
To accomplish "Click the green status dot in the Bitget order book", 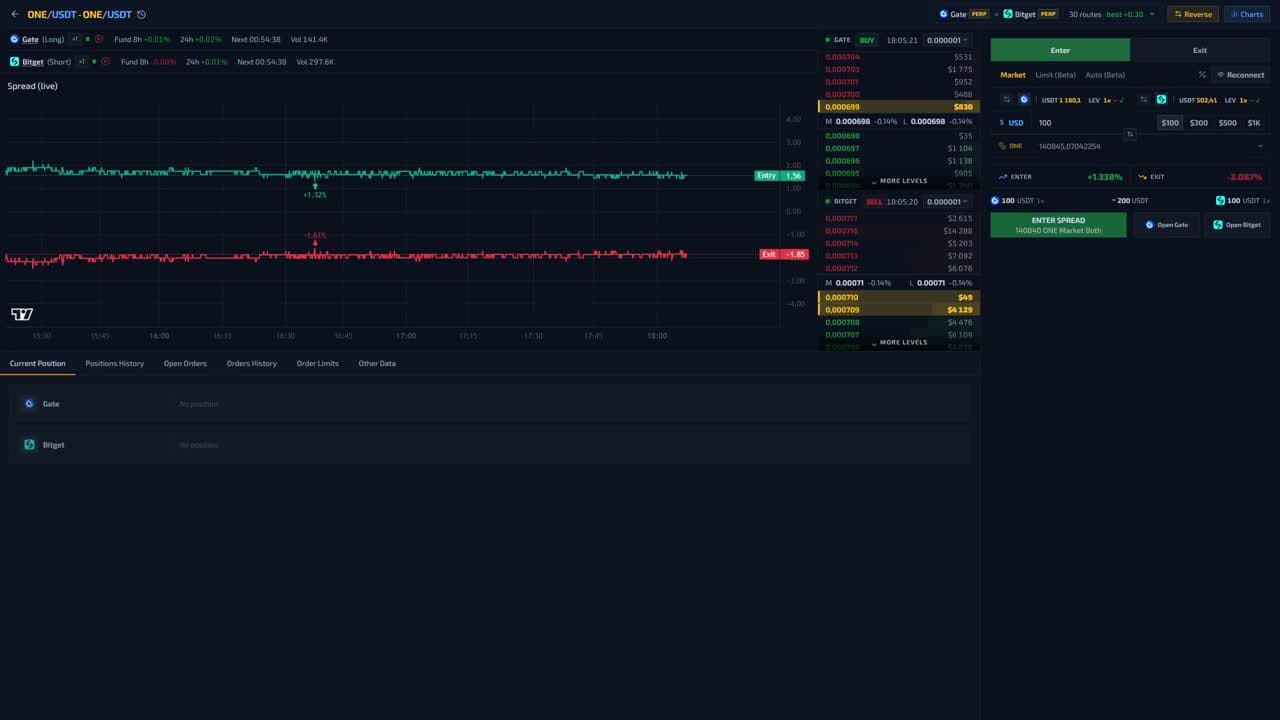I will 827,202.
